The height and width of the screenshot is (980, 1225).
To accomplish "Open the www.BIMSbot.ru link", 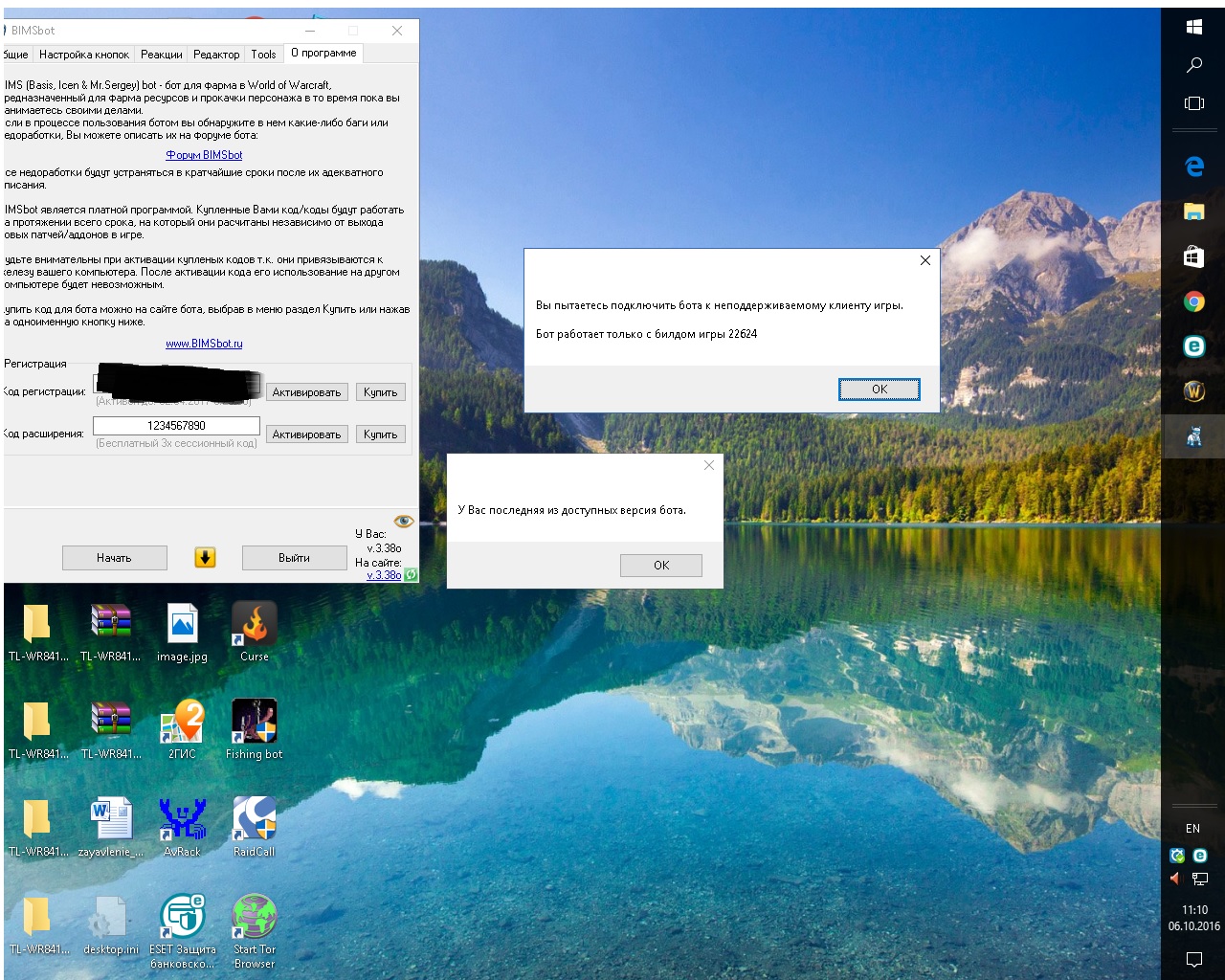I will [204, 344].
